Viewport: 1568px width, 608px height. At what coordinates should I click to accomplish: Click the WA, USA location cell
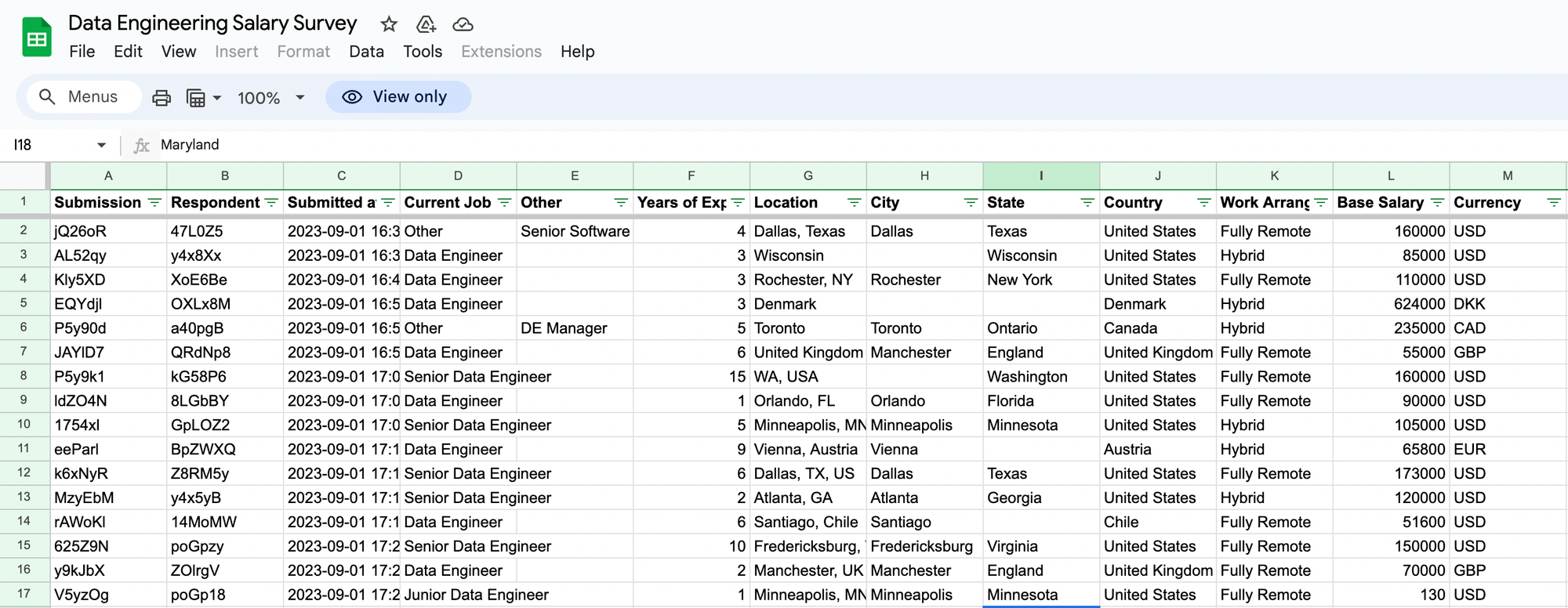tap(808, 377)
